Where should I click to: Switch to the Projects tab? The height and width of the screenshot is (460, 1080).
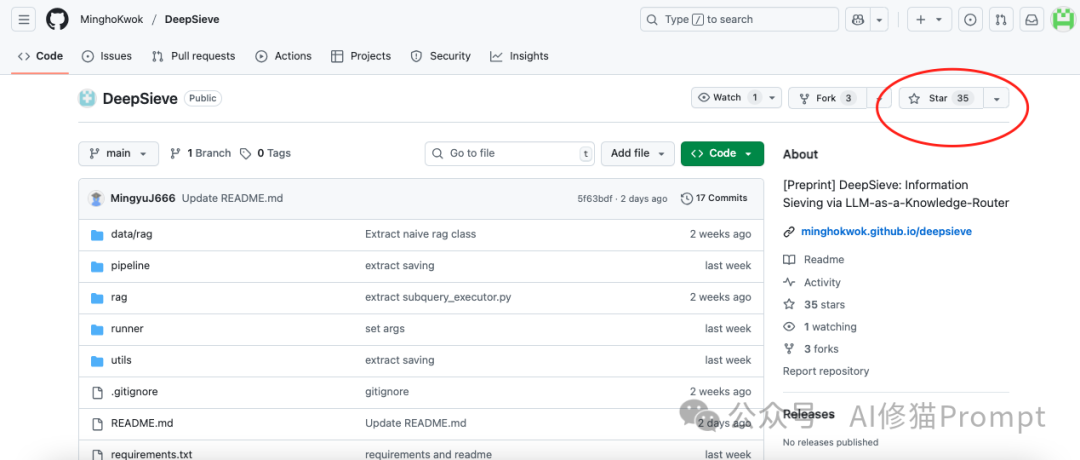361,56
